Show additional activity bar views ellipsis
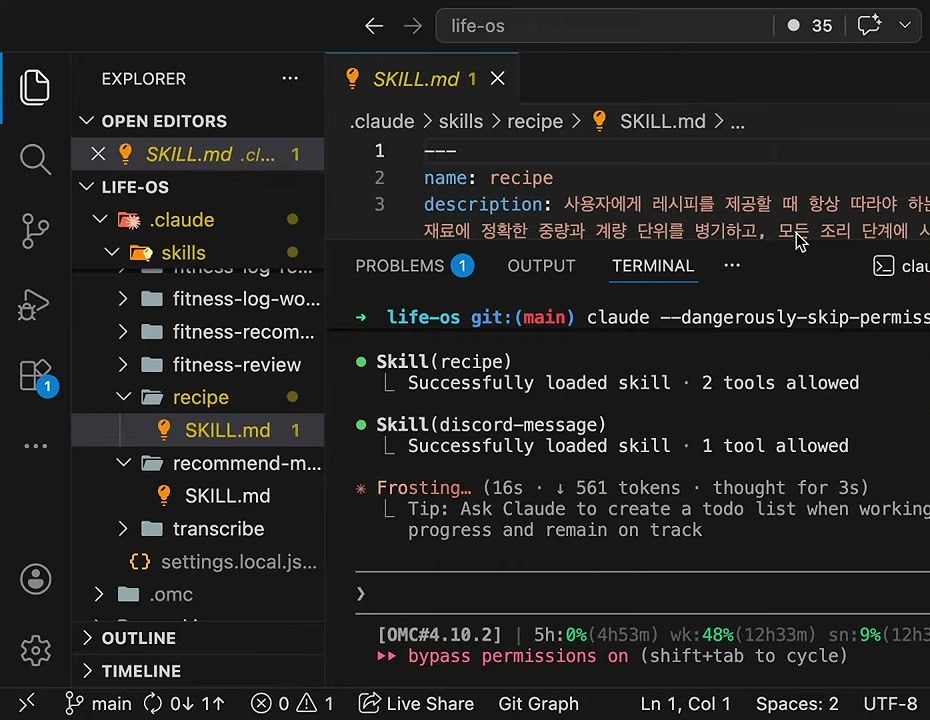 pos(36,445)
